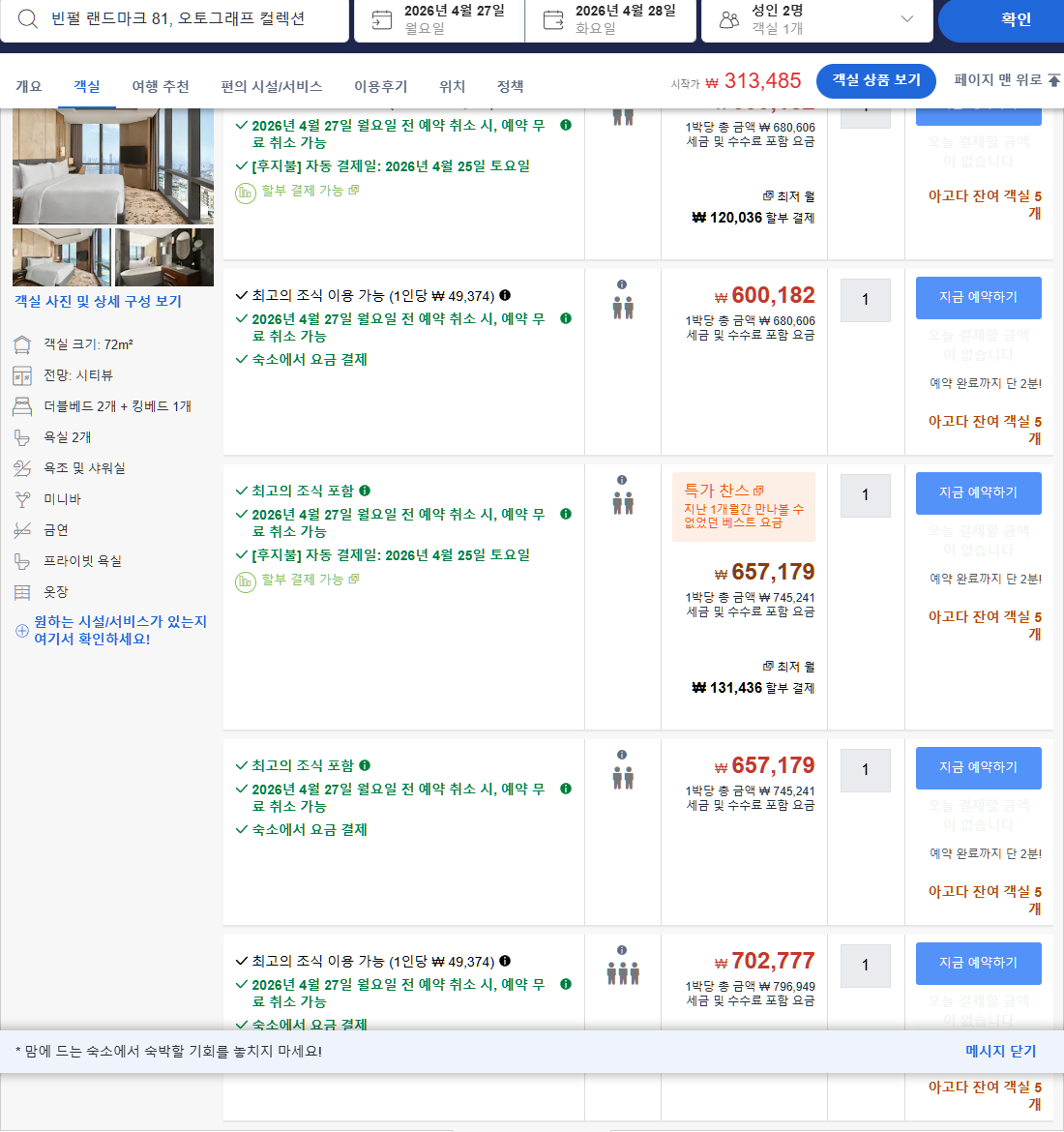
Task: Click the bed type icon
Action: (22, 407)
